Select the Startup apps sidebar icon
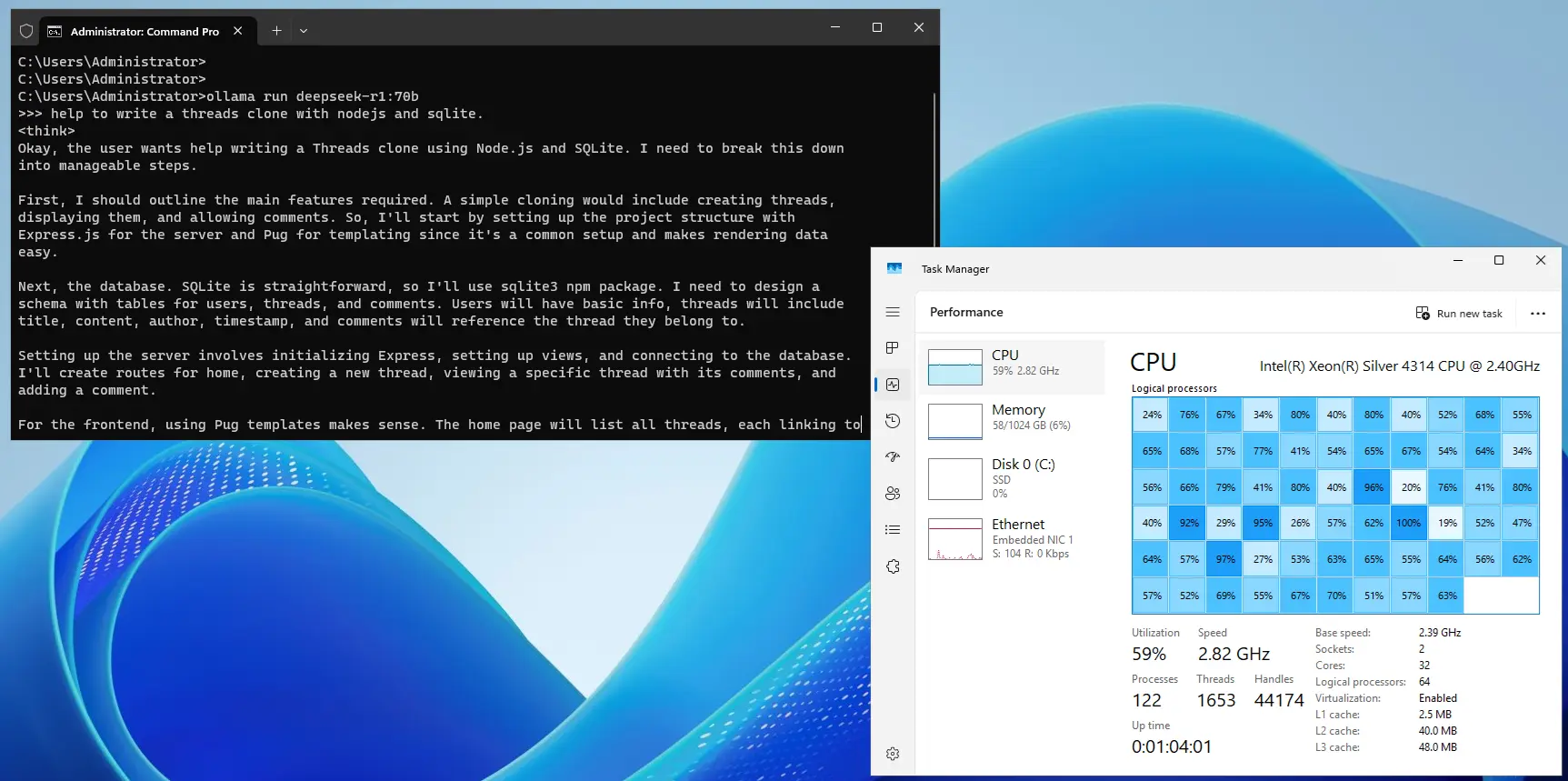The height and width of the screenshot is (781, 1568). [893, 457]
